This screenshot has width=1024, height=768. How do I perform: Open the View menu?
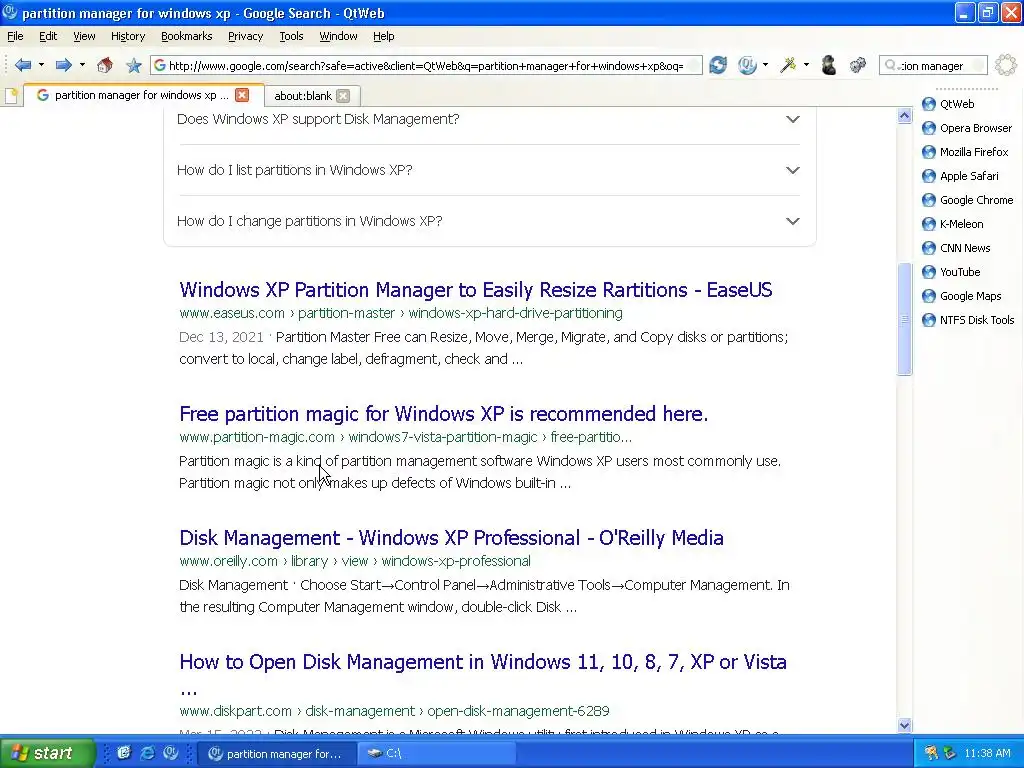pyautogui.click(x=84, y=37)
